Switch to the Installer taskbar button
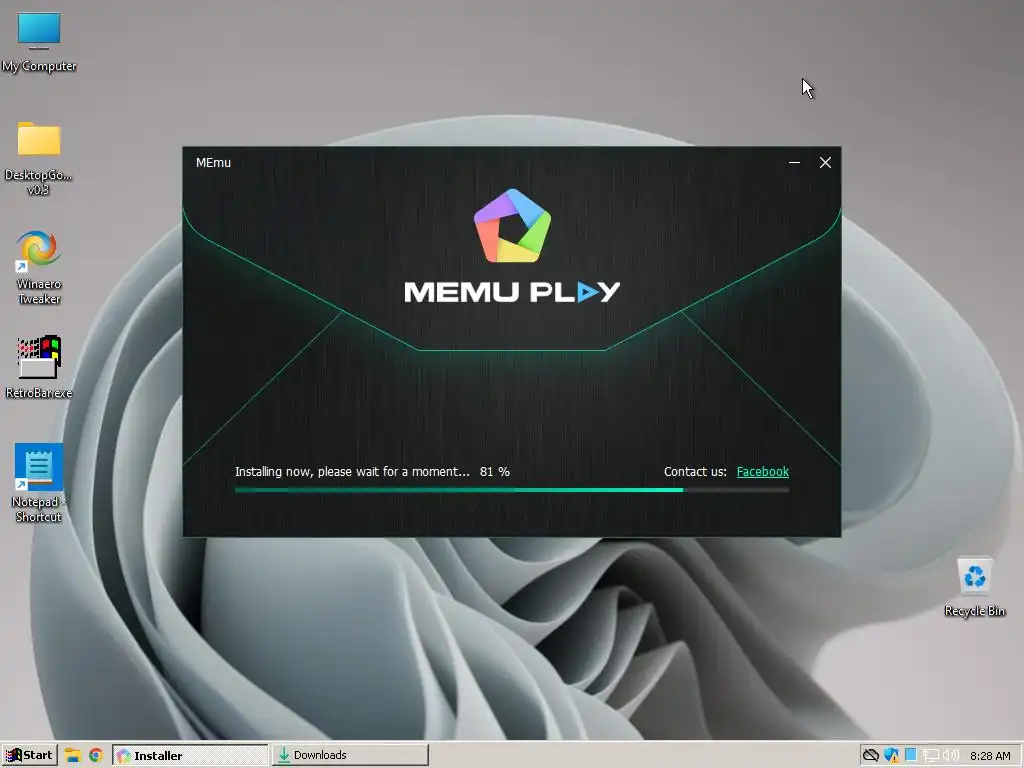 [190, 755]
